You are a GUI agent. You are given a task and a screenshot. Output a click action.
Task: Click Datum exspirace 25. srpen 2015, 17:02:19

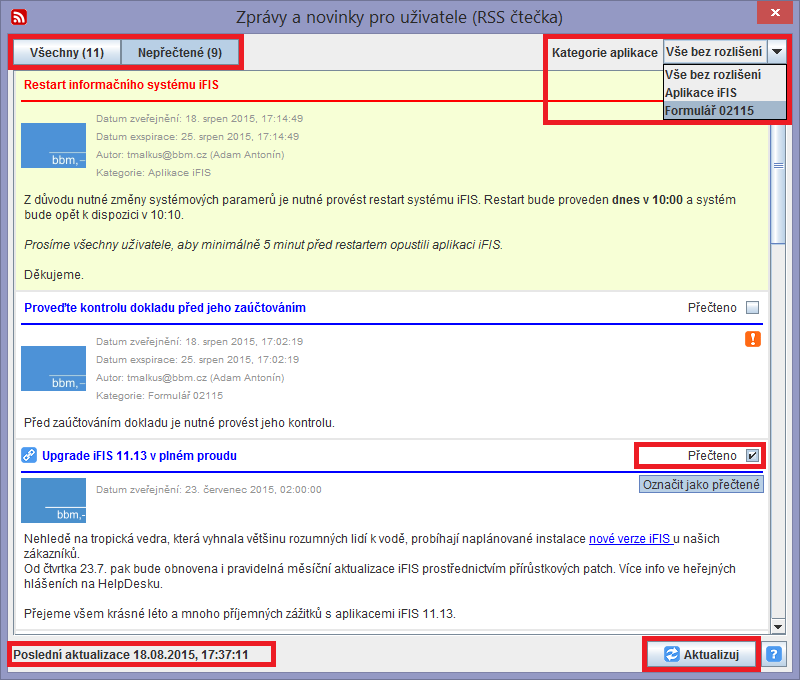click(197, 360)
